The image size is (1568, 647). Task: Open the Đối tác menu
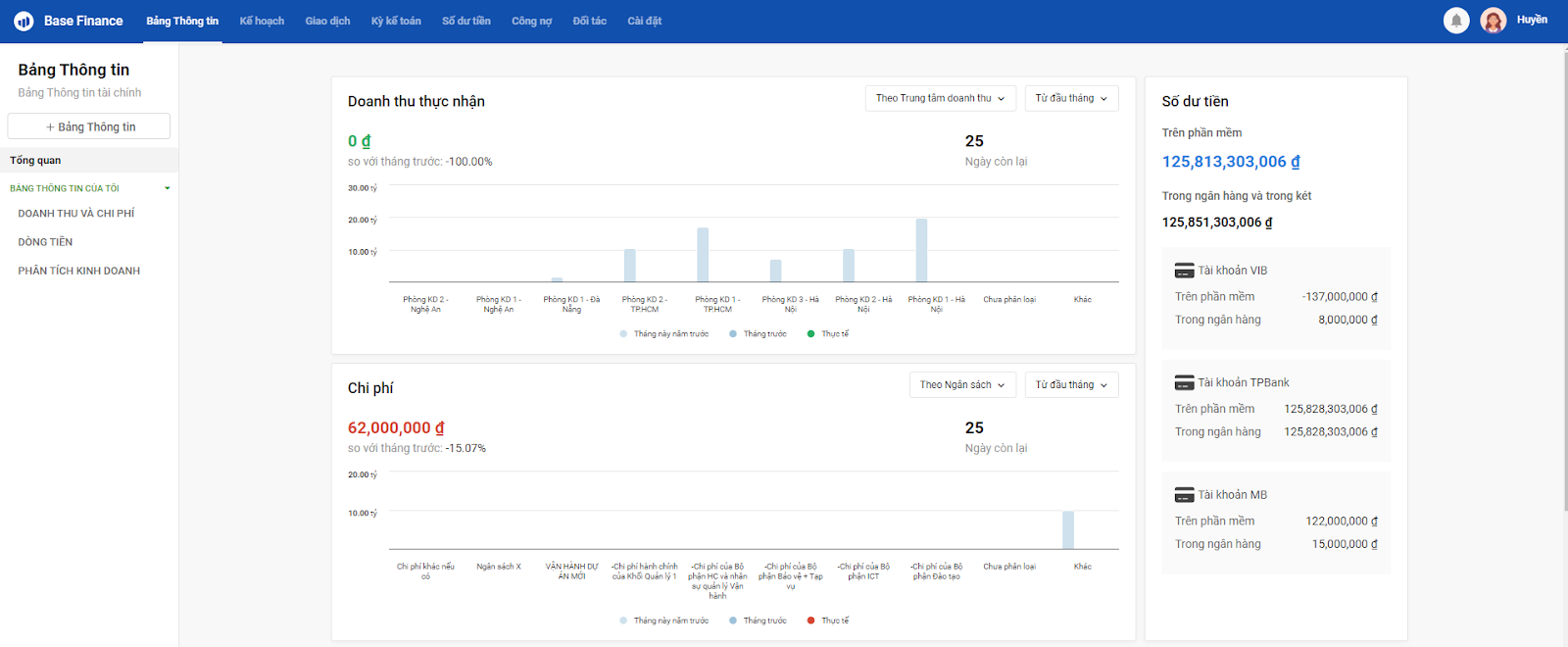pyautogui.click(x=589, y=21)
